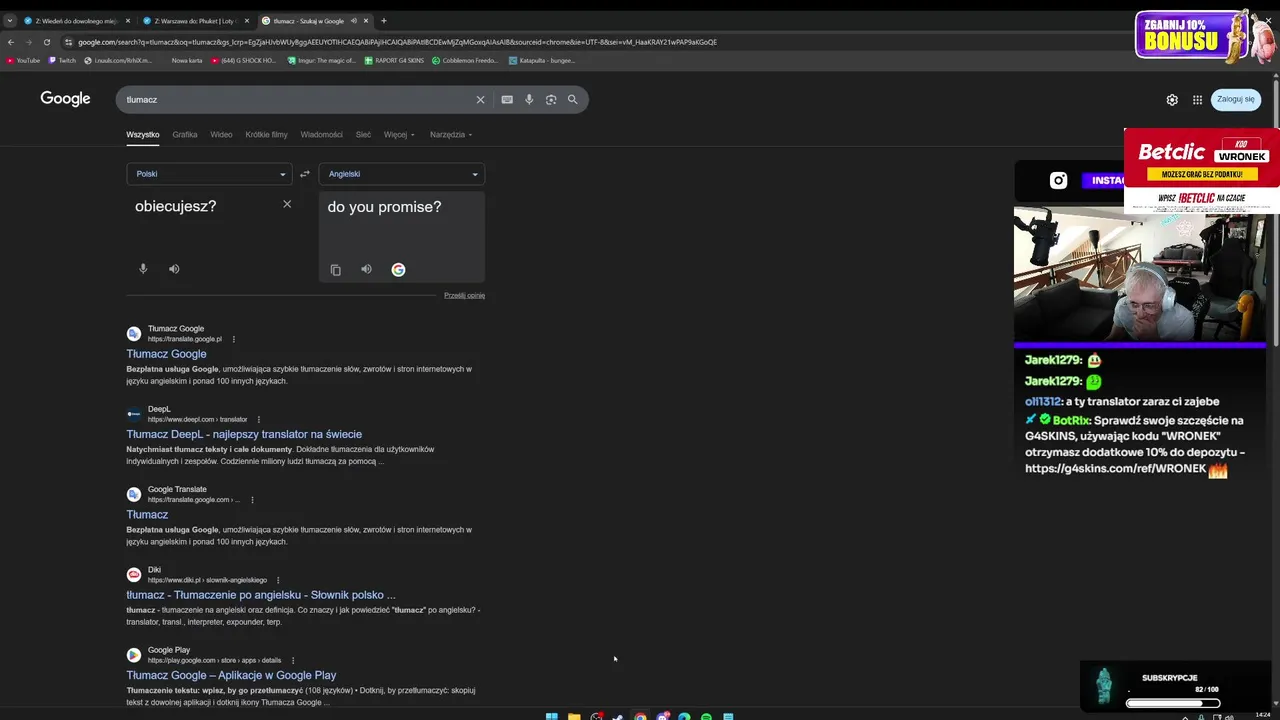The image size is (1280, 720).
Task: Open translation in Google Translate icon
Action: [398, 269]
